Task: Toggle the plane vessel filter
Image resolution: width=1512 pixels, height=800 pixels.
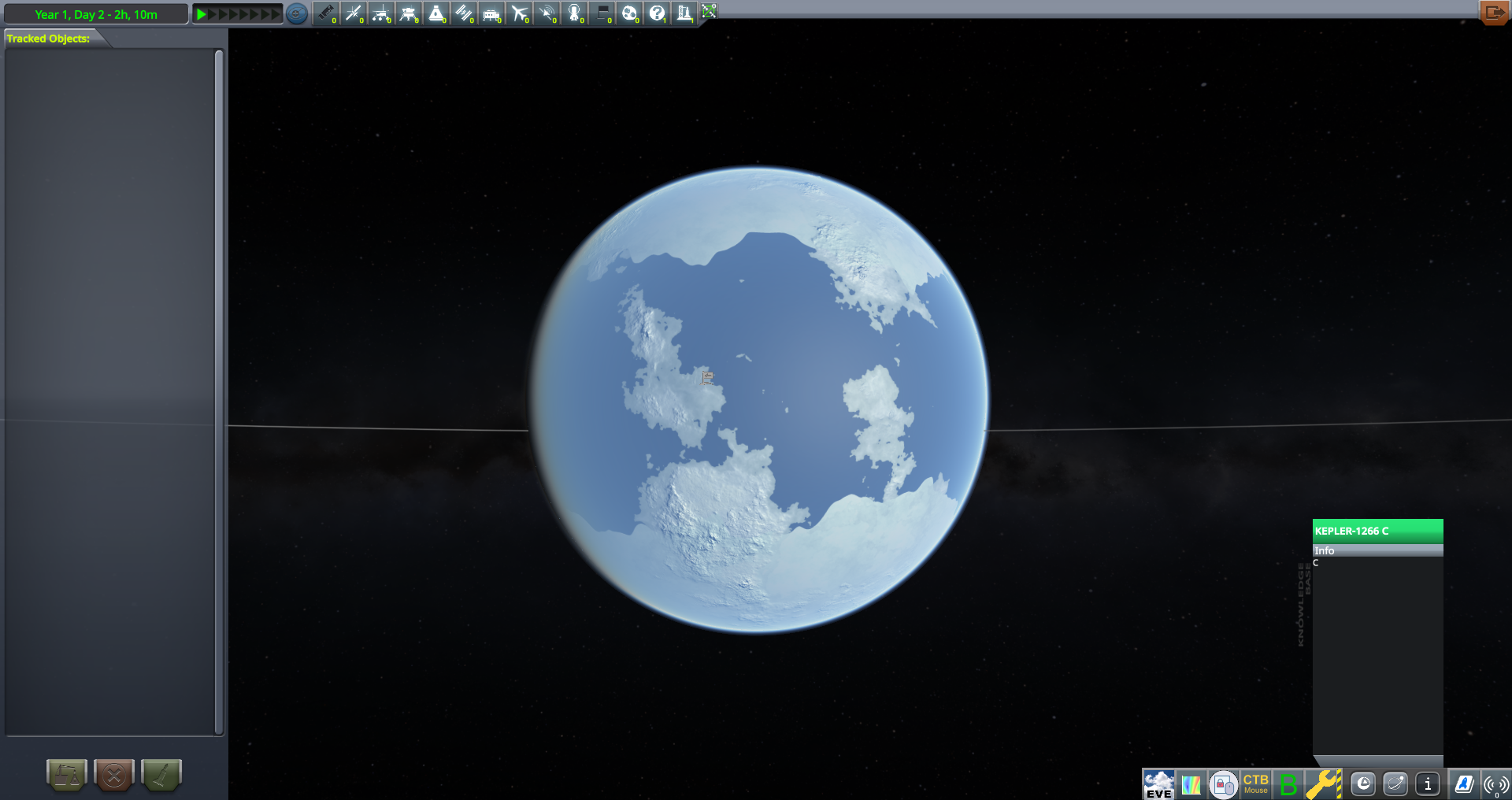Action: click(519, 13)
